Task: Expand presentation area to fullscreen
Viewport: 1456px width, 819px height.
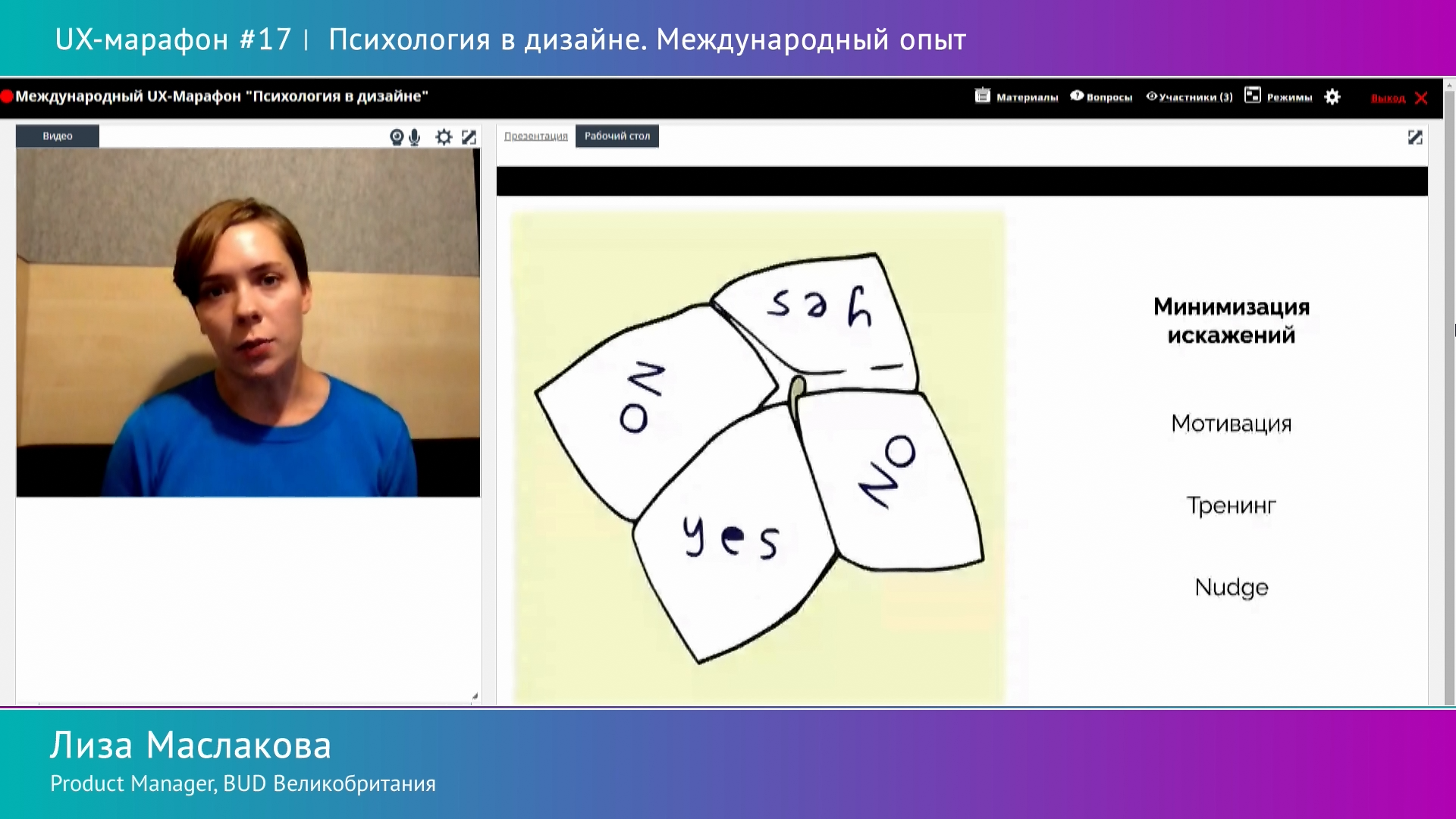Action: pyautogui.click(x=1415, y=137)
